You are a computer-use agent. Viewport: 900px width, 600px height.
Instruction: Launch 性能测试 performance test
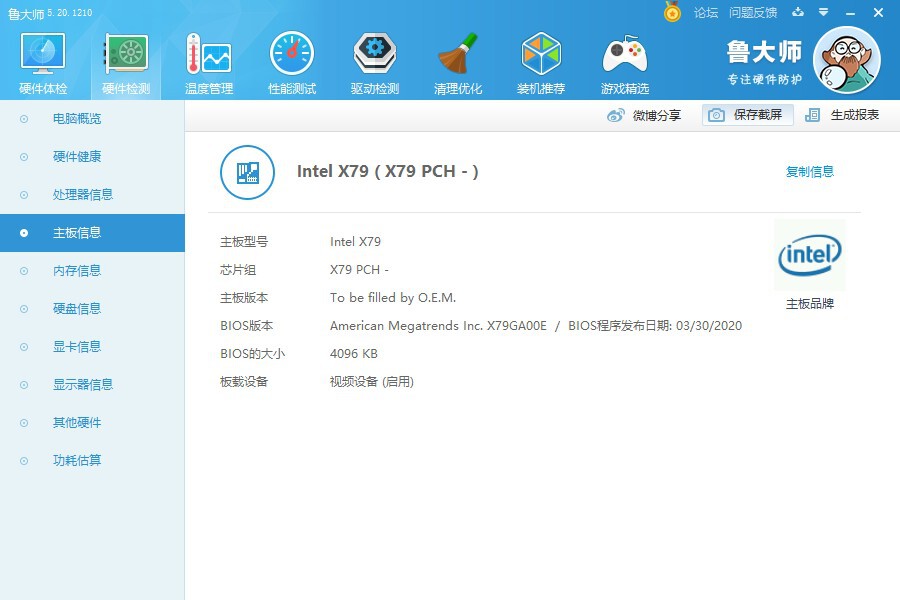pyautogui.click(x=292, y=62)
